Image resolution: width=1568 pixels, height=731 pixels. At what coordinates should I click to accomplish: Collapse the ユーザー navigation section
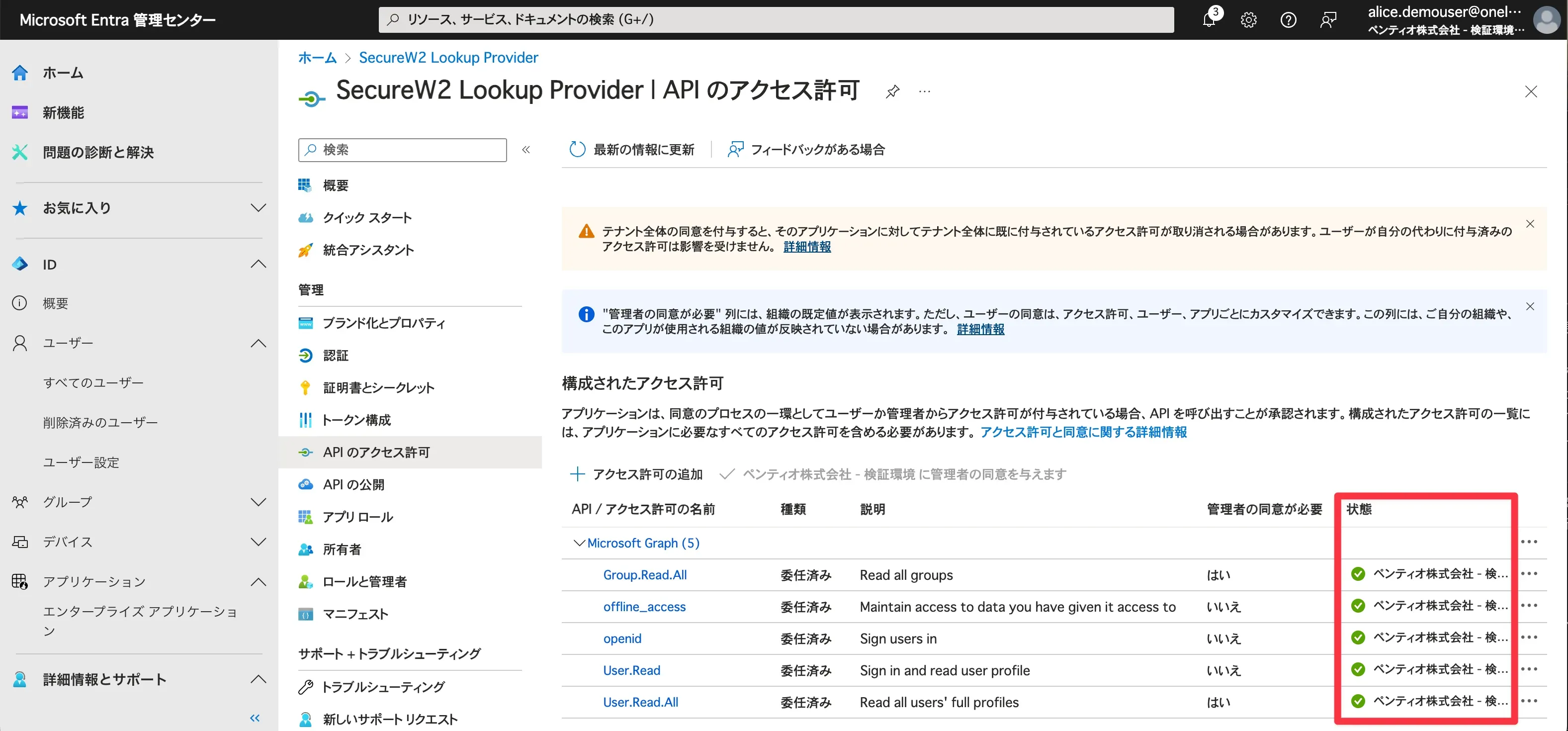(x=258, y=343)
